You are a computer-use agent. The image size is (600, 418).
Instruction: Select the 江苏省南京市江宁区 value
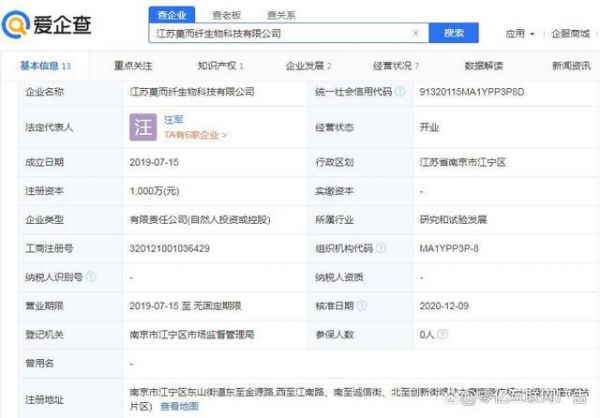tap(463, 162)
